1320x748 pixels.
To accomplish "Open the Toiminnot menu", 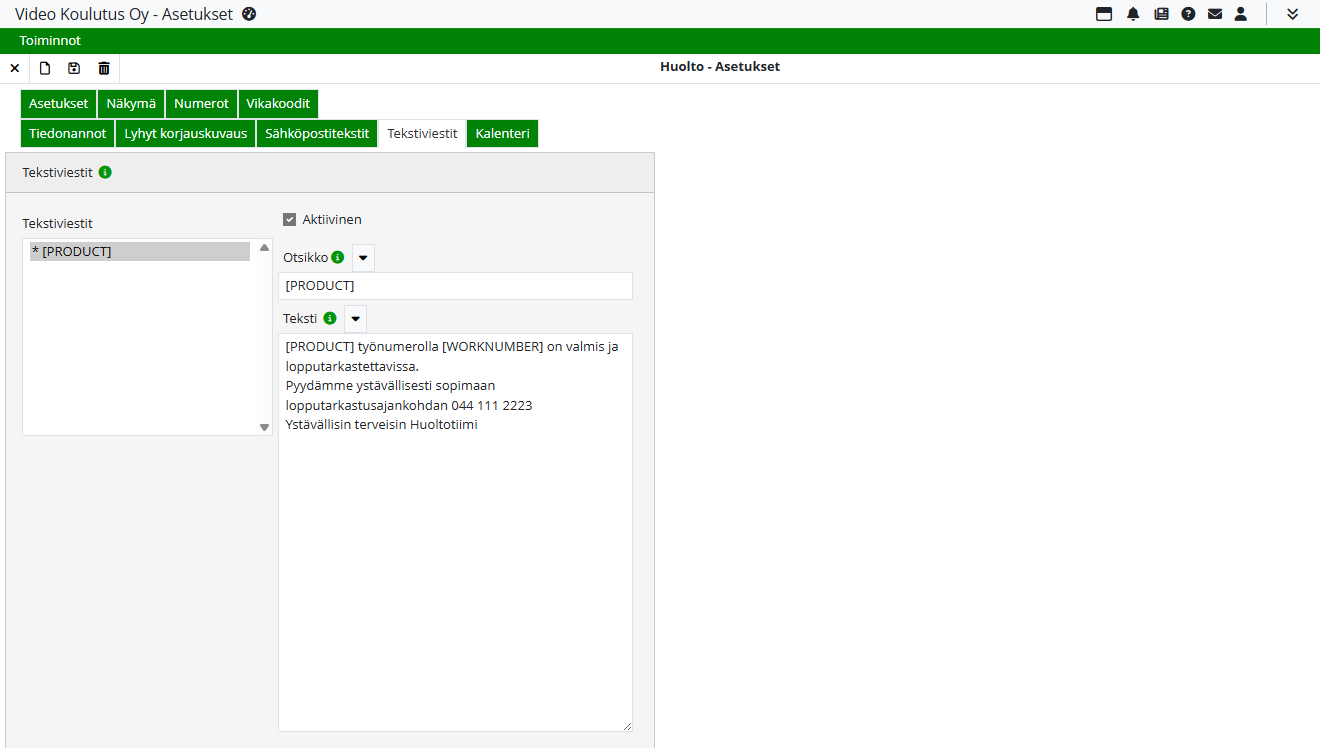I will 50,41.
